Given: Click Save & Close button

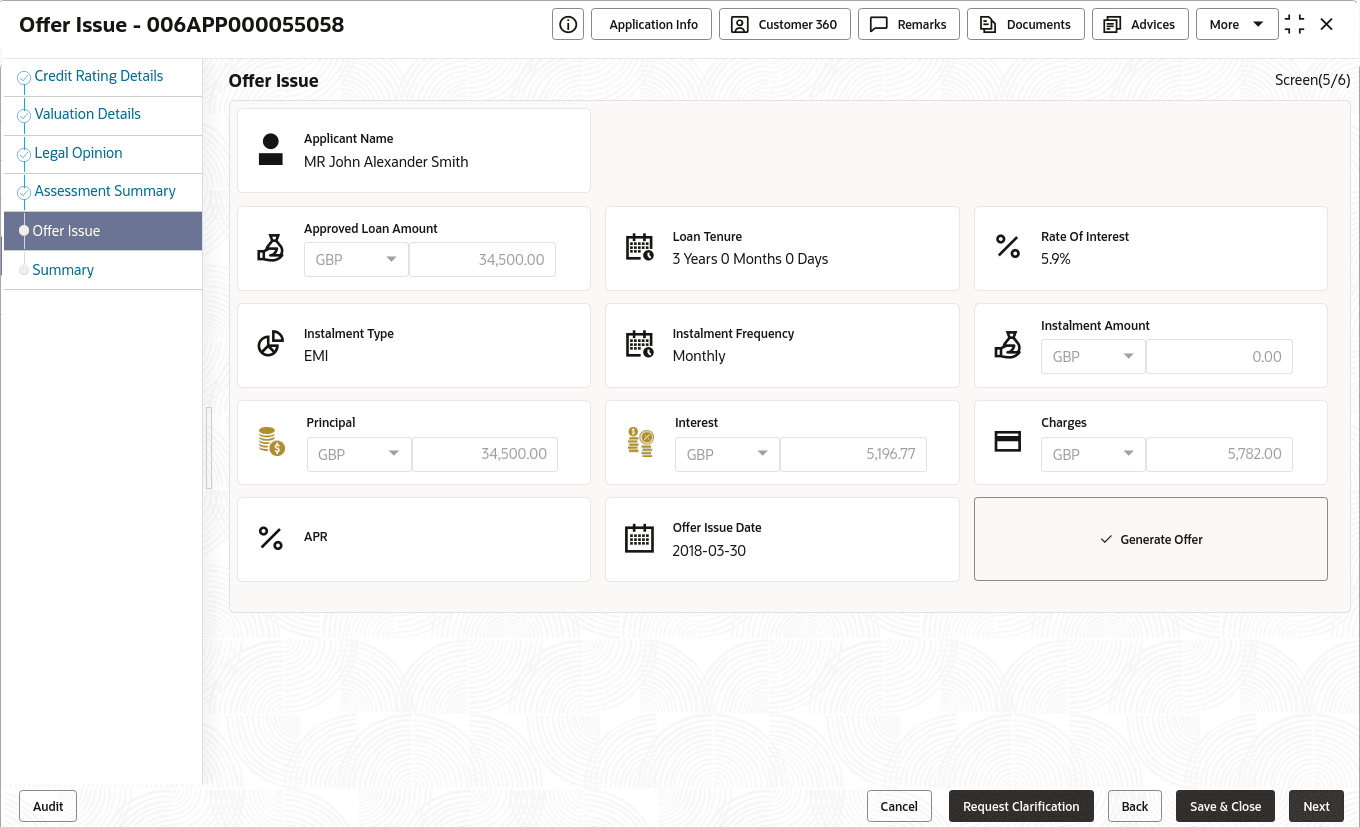Looking at the screenshot, I should (1225, 806).
